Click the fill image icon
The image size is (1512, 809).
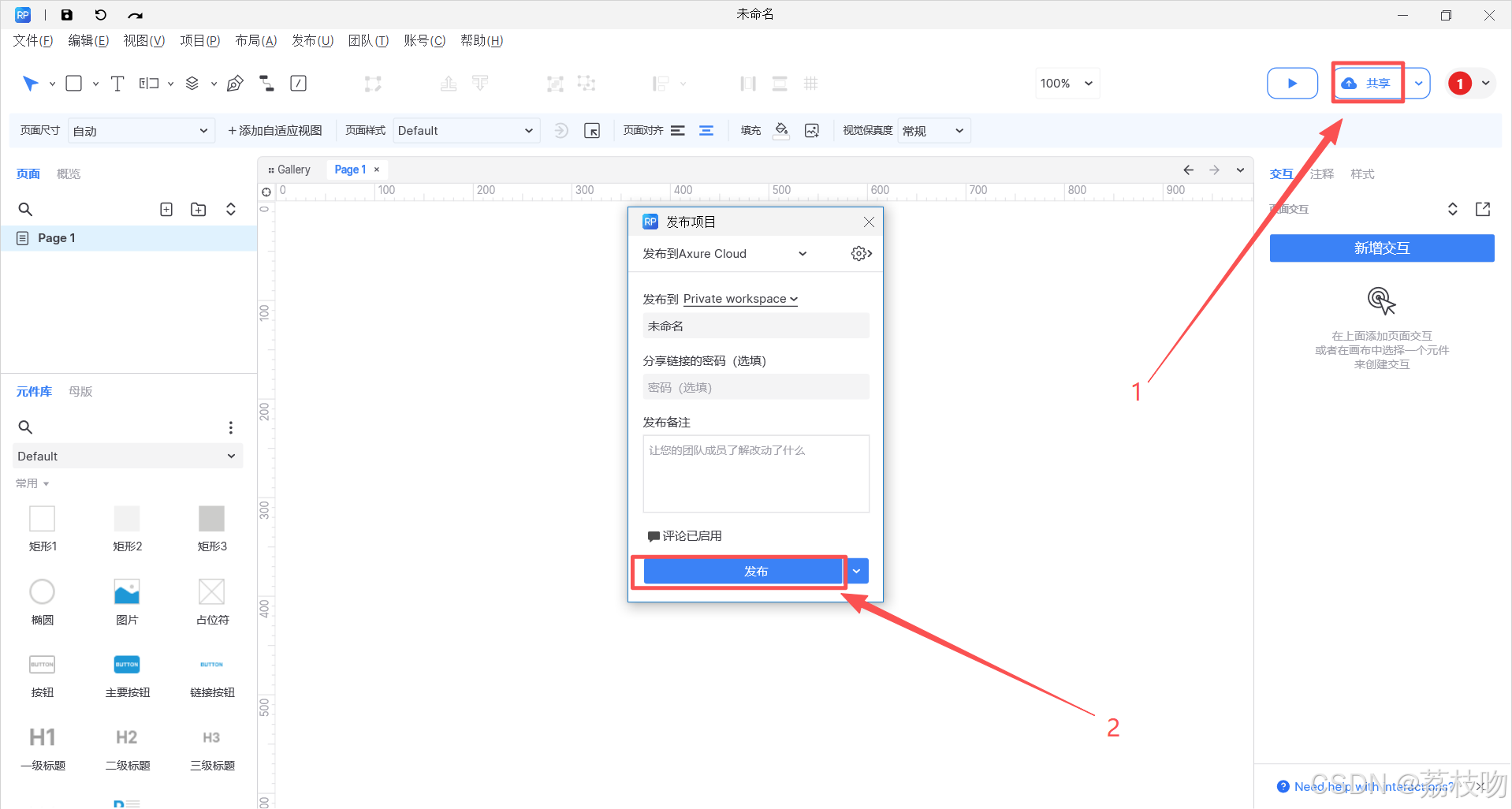[x=812, y=131]
